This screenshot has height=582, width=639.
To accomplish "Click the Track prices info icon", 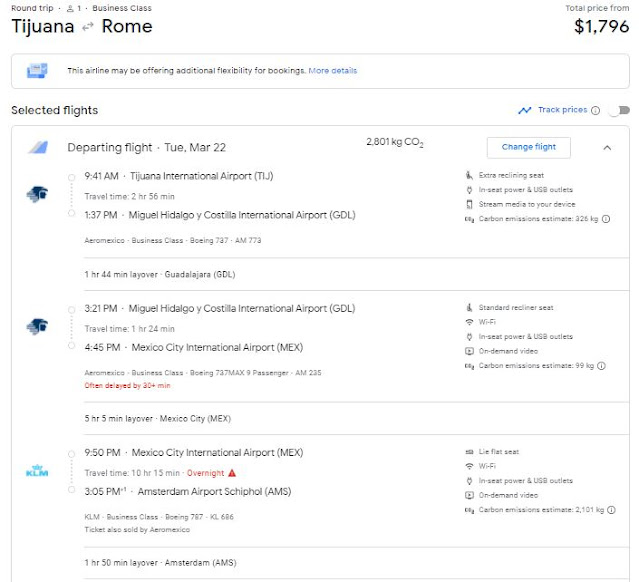I will pos(596,111).
